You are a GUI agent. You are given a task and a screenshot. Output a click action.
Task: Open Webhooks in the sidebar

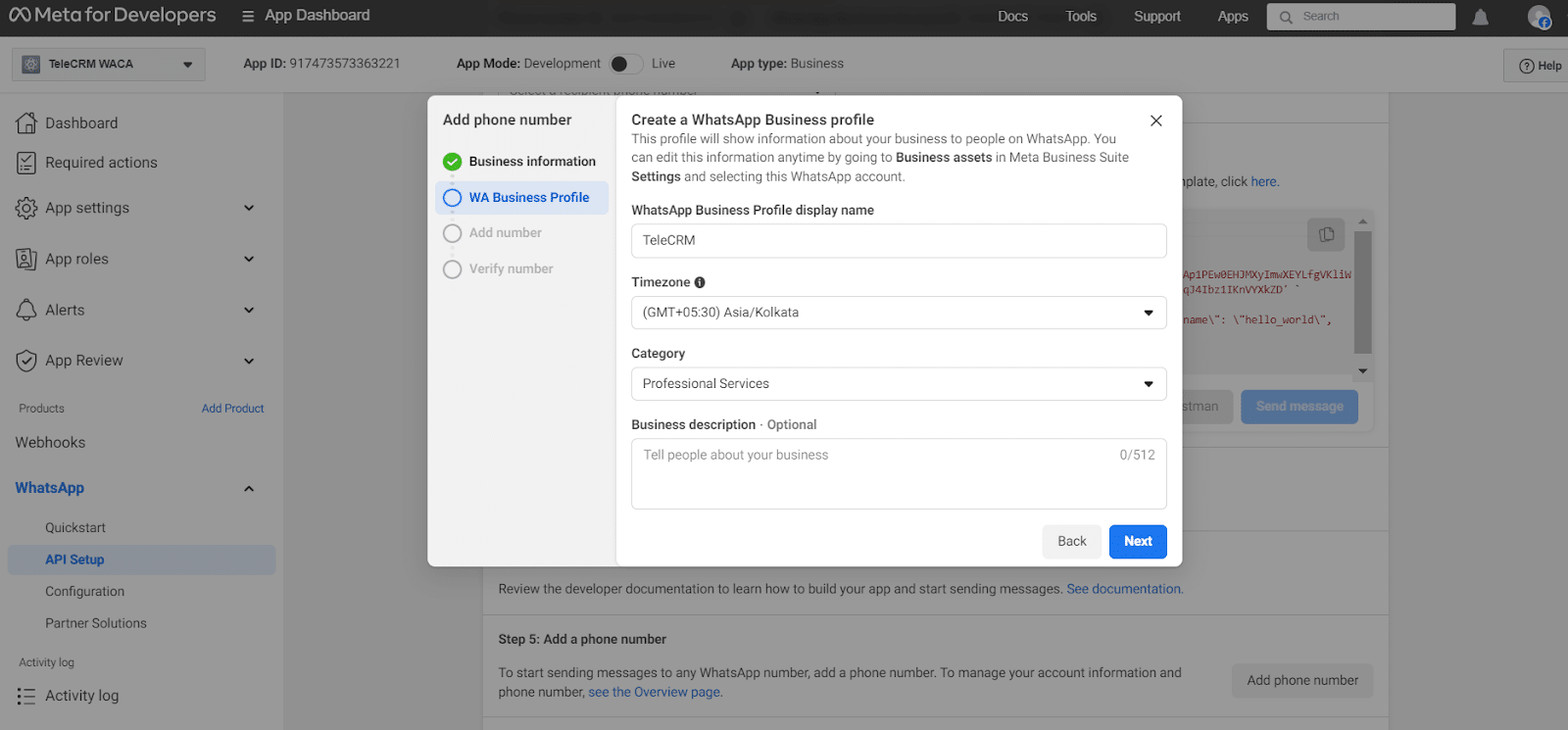pos(50,443)
